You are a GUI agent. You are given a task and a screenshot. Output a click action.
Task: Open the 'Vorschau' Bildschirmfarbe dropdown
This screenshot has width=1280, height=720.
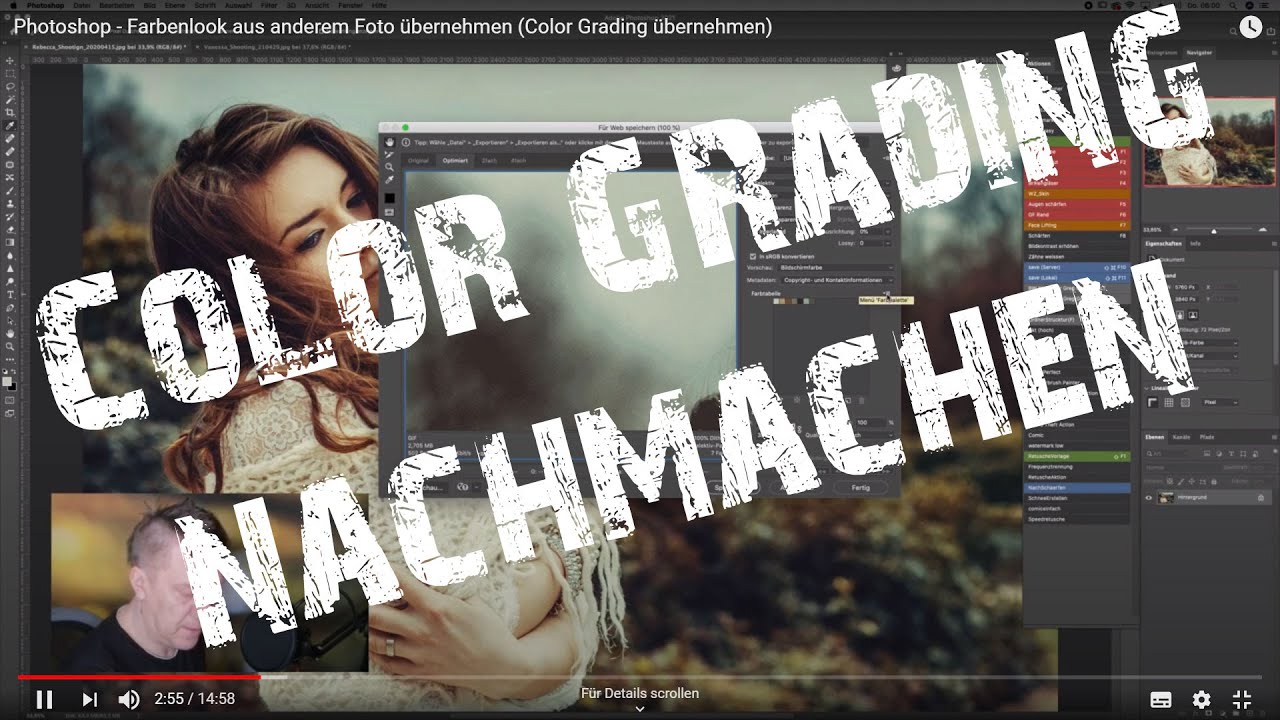pyautogui.click(x=836, y=268)
